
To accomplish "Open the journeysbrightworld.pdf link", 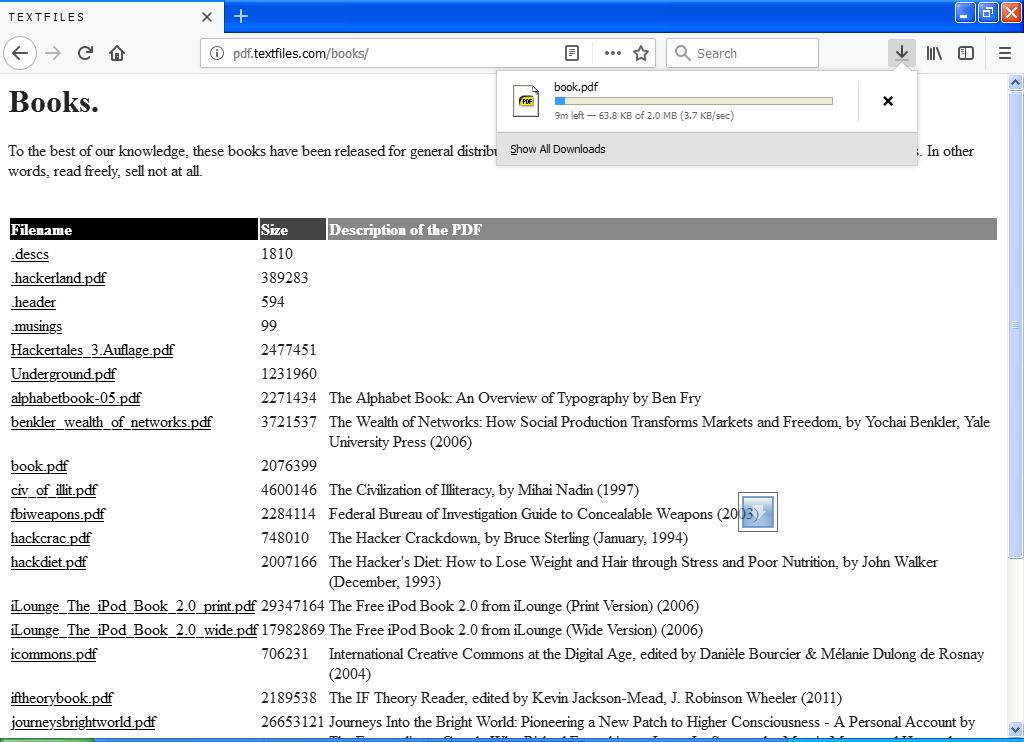I will pyautogui.click(x=84, y=722).
